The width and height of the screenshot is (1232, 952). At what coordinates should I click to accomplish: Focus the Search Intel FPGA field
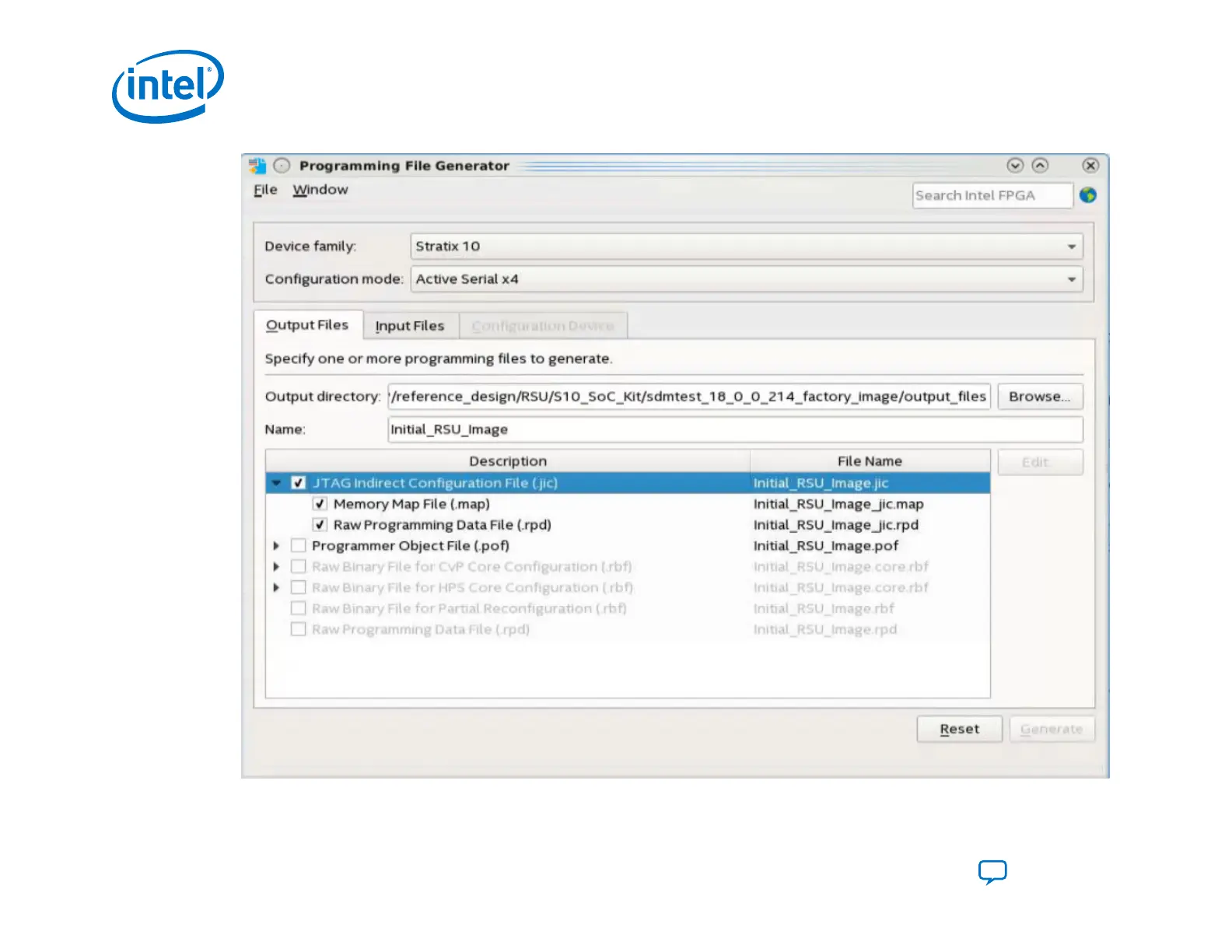[992, 196]
